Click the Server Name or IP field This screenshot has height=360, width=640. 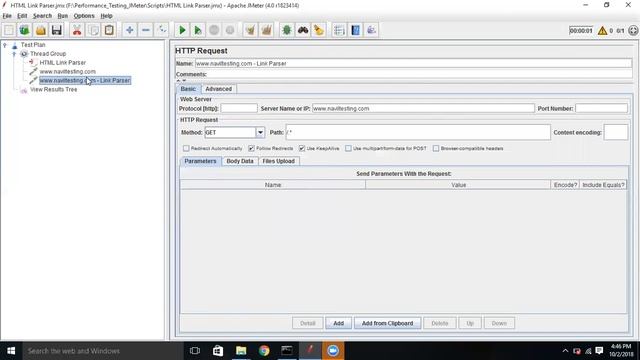(x=423, y=109)
